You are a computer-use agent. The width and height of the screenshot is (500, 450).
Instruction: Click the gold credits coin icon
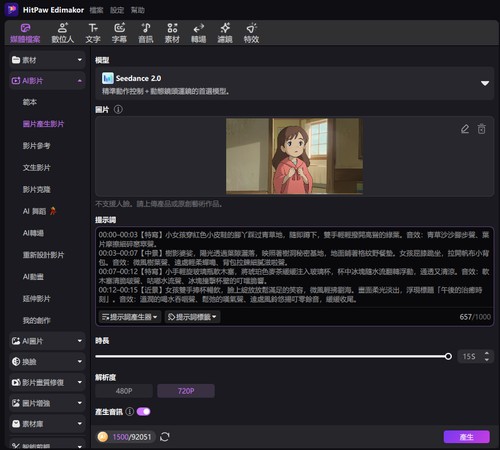click(x=103, y=437)
